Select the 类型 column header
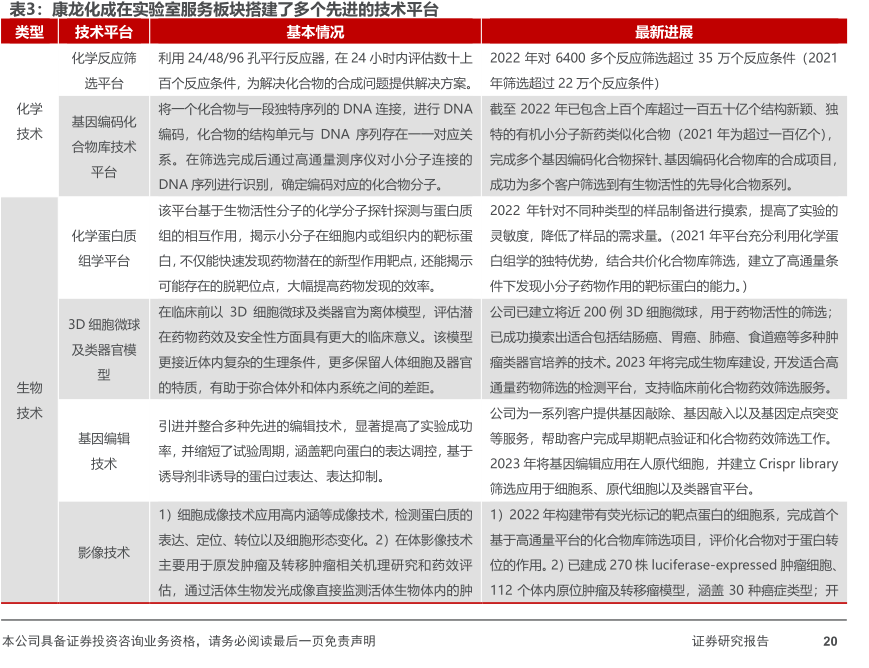The width and height of the screenshot is (869, 668). pos(29,32)
